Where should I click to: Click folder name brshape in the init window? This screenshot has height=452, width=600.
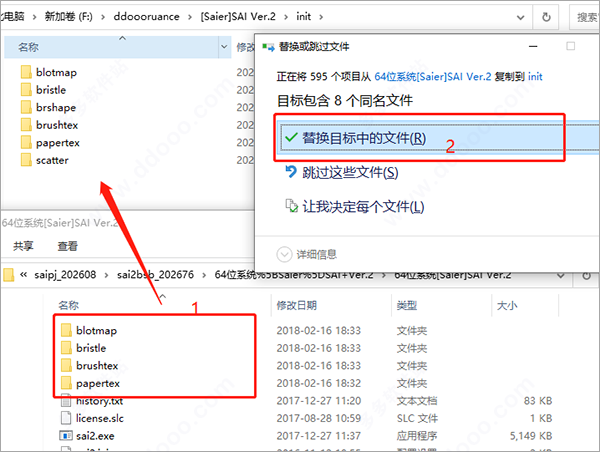[56, 108]
